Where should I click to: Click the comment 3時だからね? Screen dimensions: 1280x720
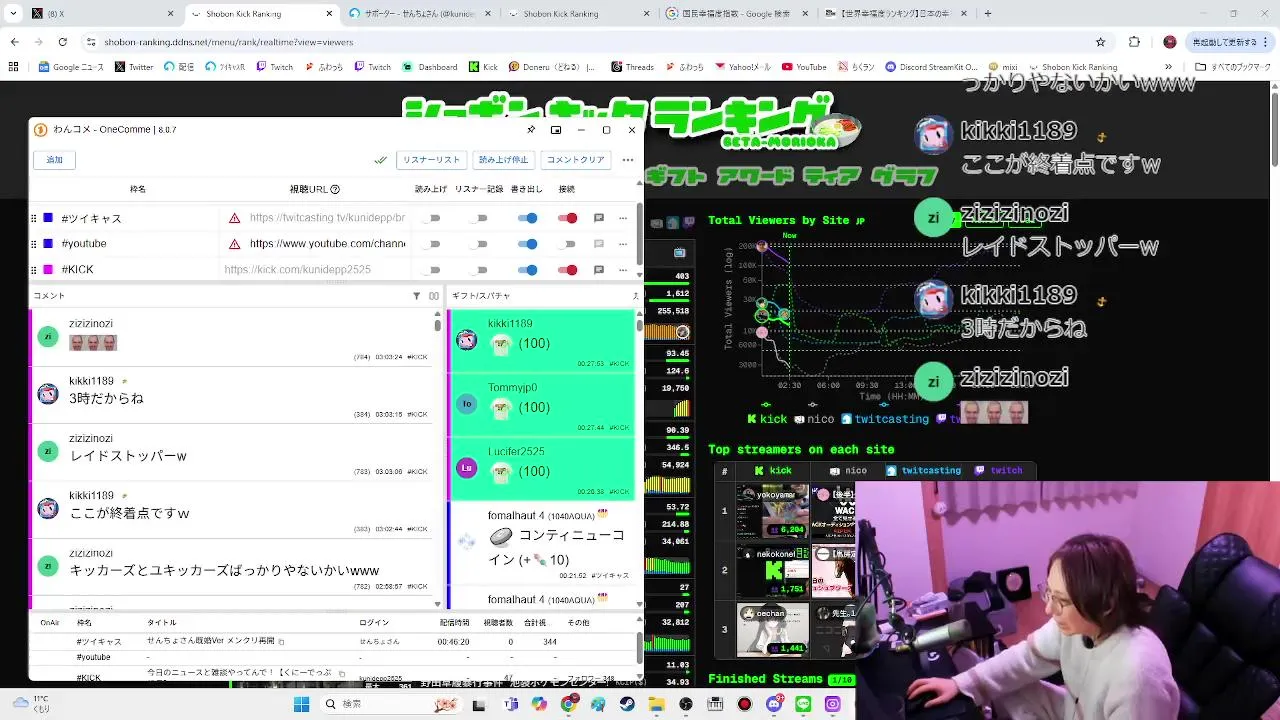point(106,398)
